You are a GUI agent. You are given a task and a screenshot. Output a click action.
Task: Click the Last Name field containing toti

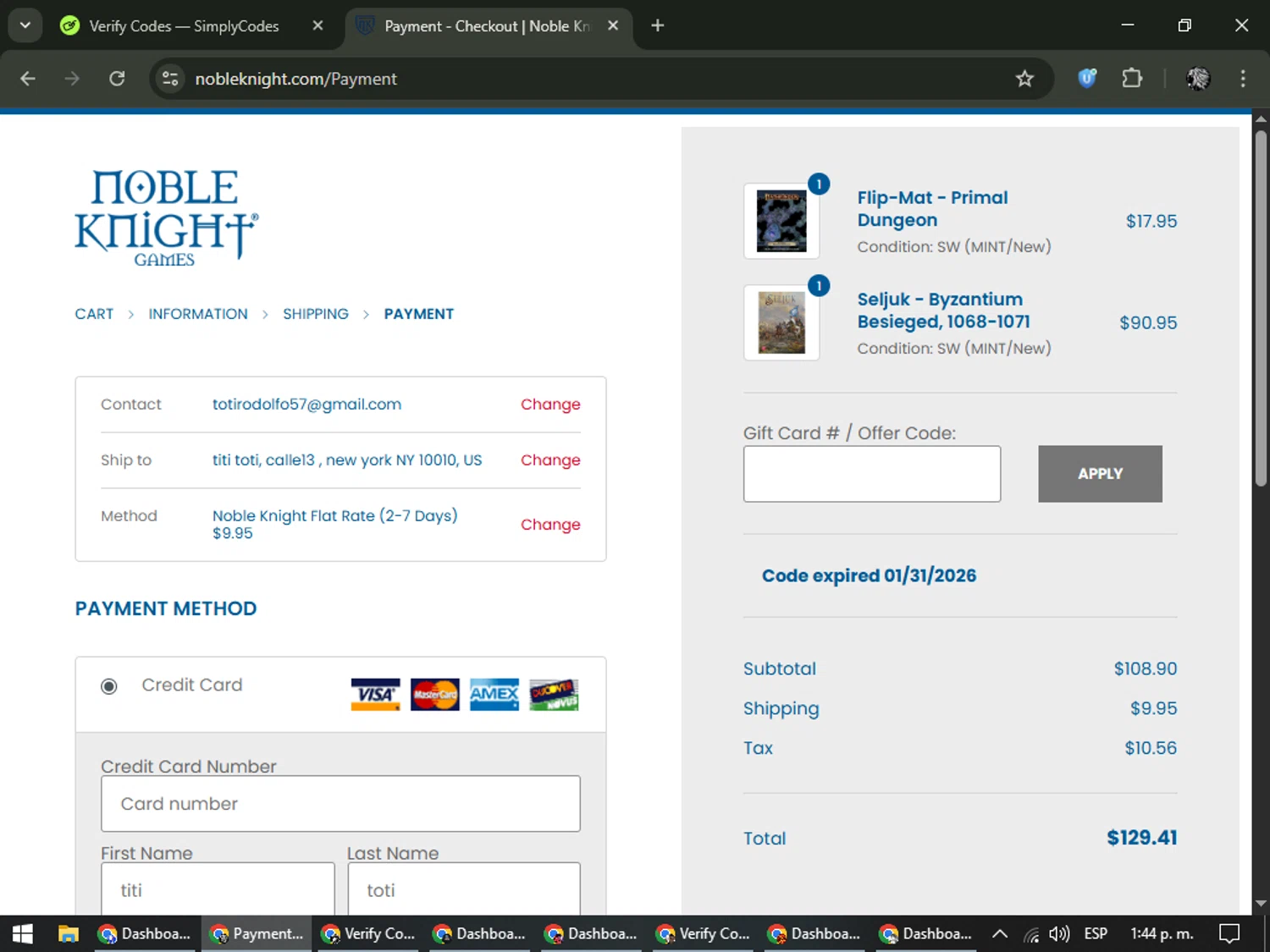coord(464,889)
